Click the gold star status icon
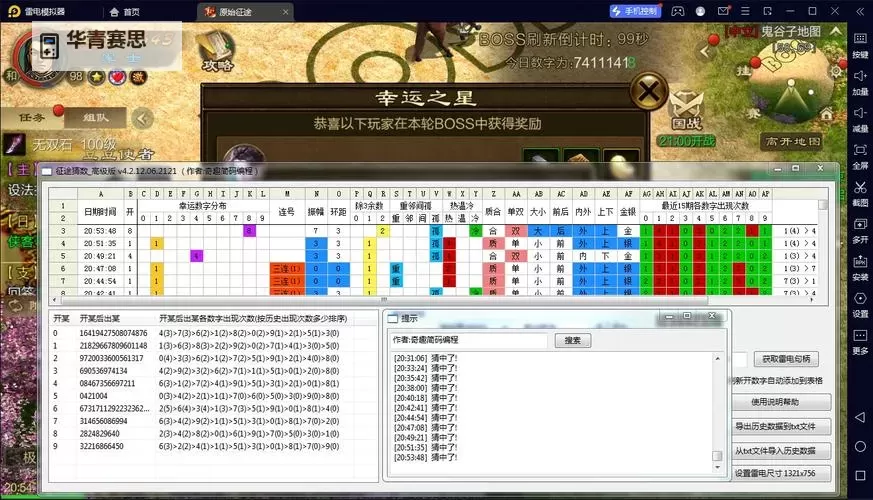This screenshot has width=873, height=500. coord(97,77)
